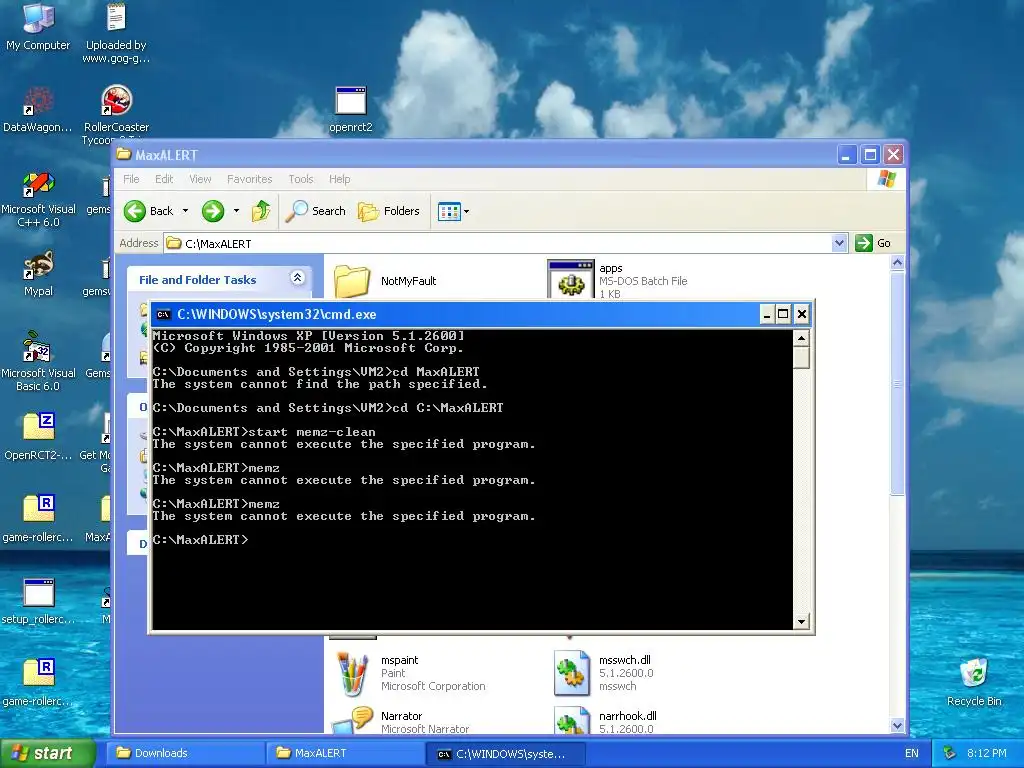Select the Microsoft Visual Basic 6.0 shortcut
The width and height of the screenshot is (1024, 768).
[x=38, y=361]
